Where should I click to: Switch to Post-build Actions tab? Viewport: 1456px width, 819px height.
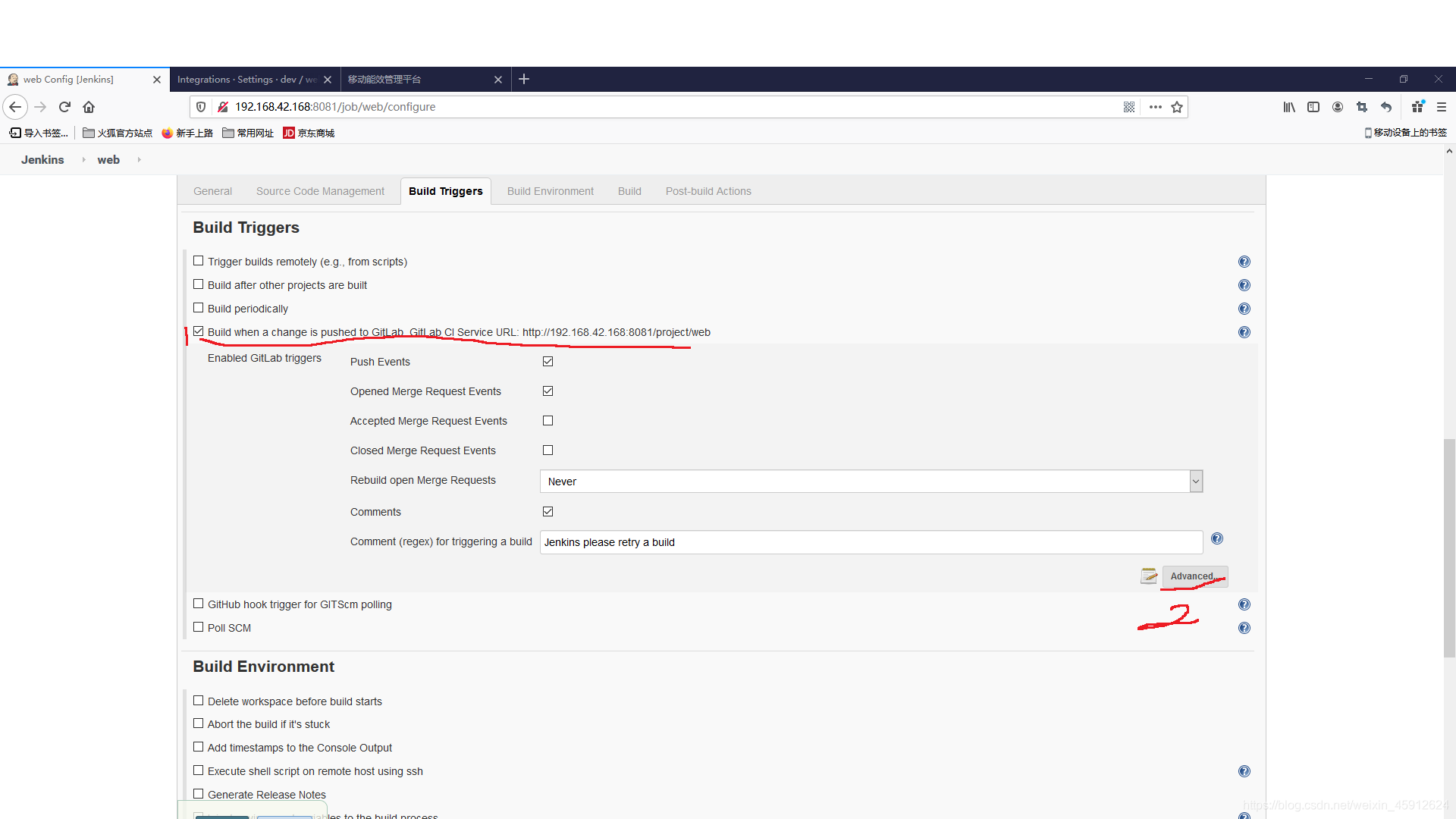708,191
